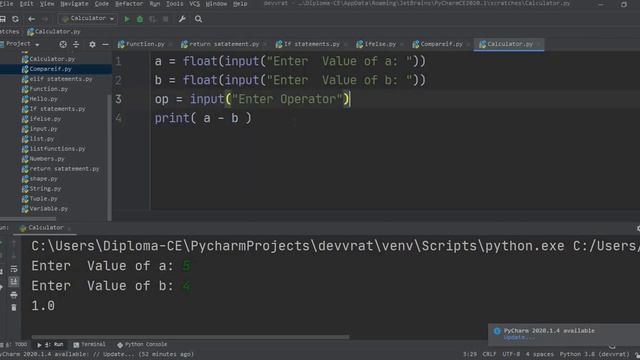This screenshot has height=360, width=640.
Task: Click the synchronize/reload icon in toolbar
Action: 15,19
